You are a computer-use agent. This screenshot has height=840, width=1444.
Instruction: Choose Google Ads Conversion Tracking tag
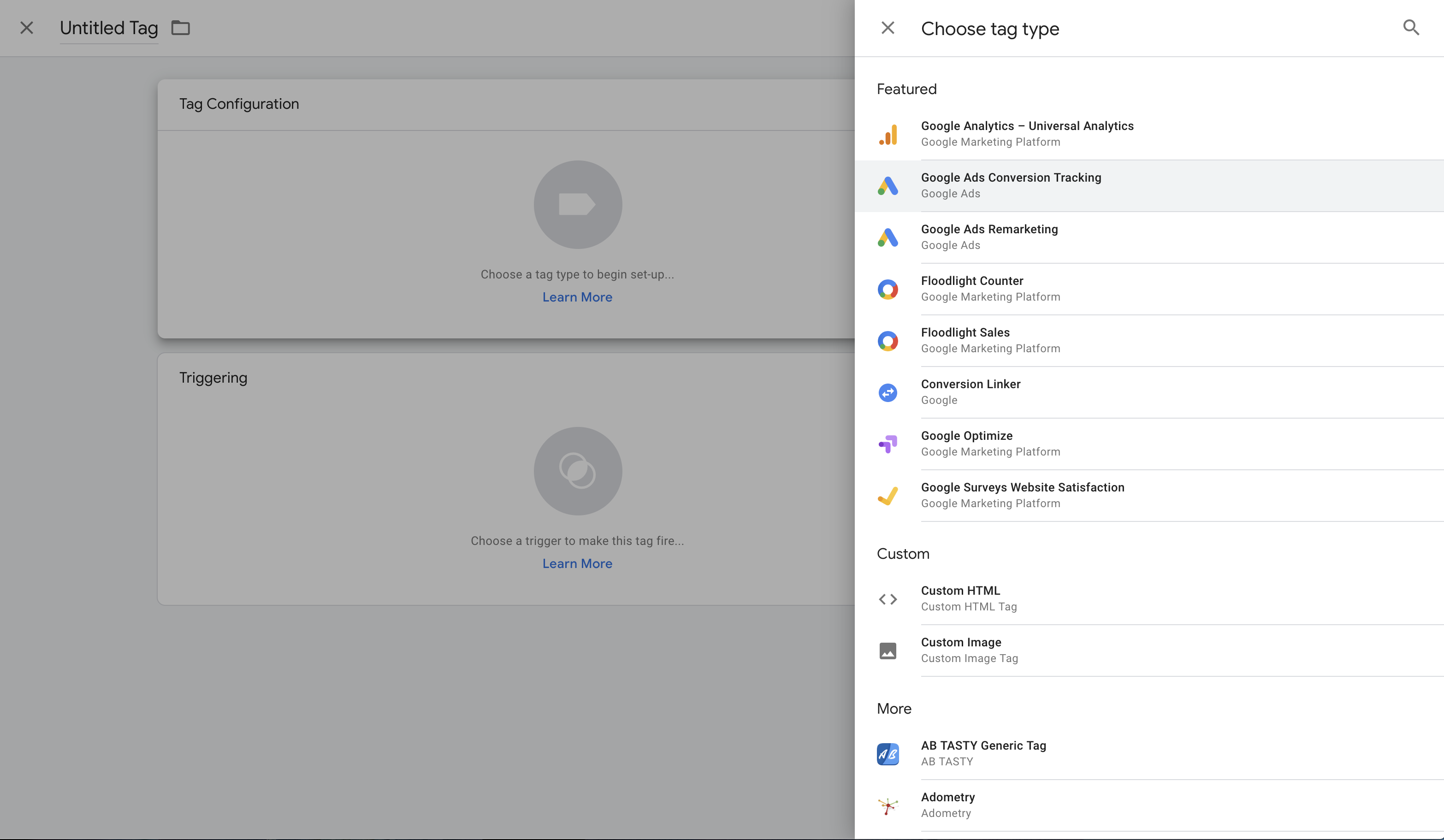pyautogui.click(x=1149, y=186)
